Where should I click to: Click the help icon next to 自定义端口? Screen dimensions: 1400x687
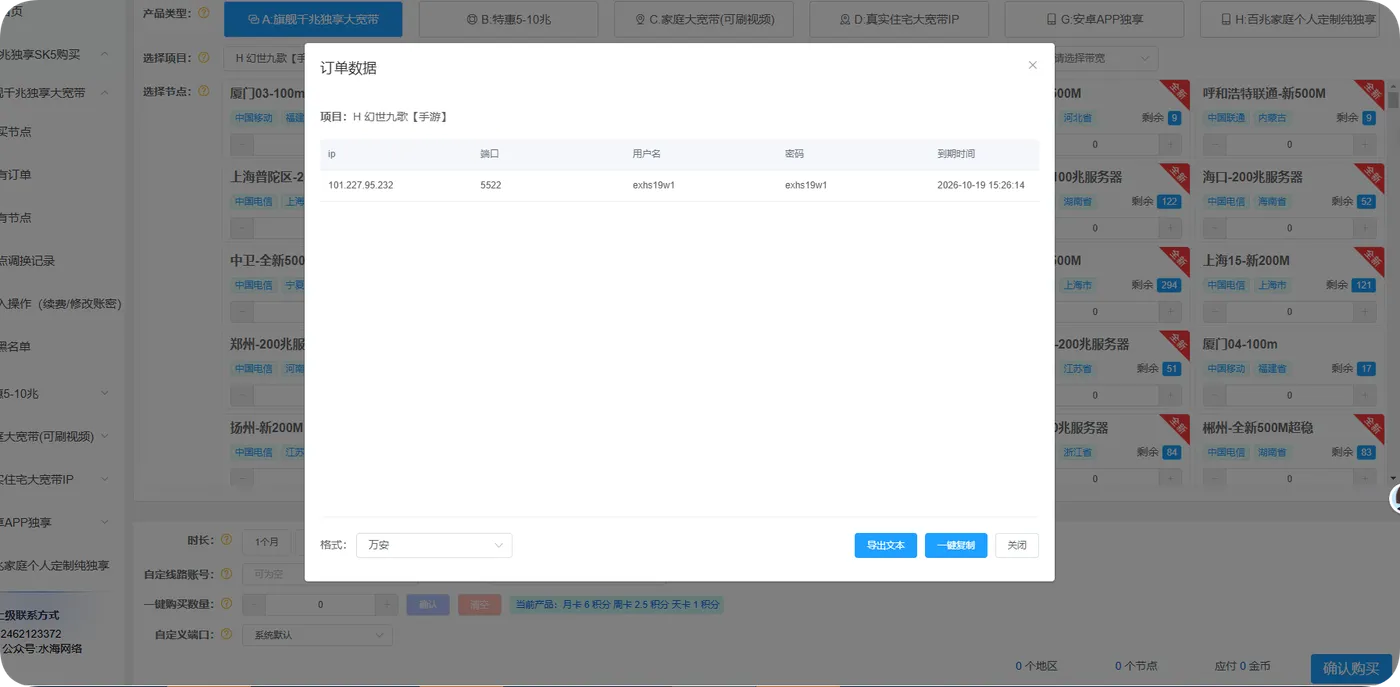pos(226,634)
